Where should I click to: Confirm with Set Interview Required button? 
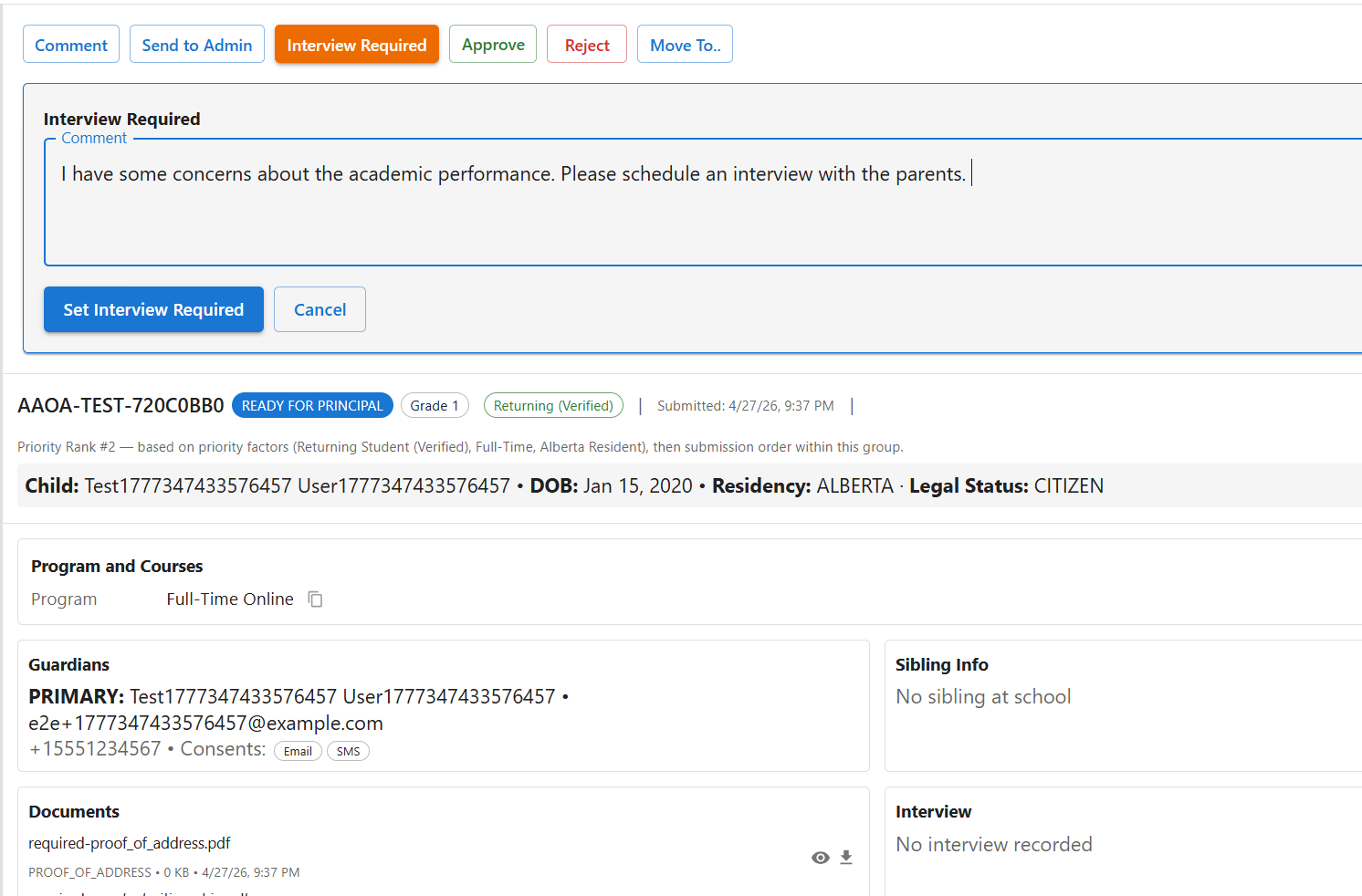[153, 309]
